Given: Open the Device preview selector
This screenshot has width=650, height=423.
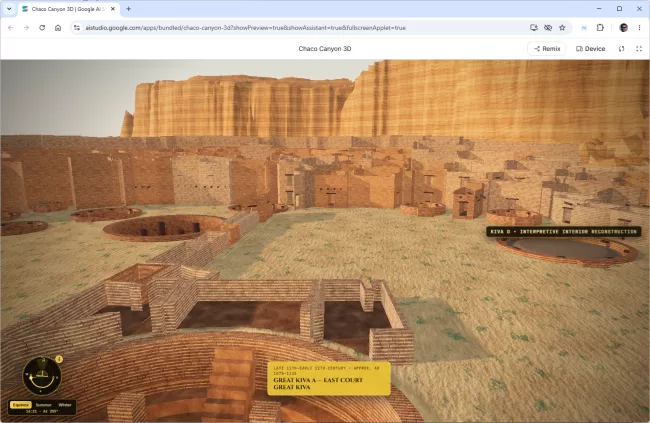Looking at the screenshot, I should (x=590, y=49).
